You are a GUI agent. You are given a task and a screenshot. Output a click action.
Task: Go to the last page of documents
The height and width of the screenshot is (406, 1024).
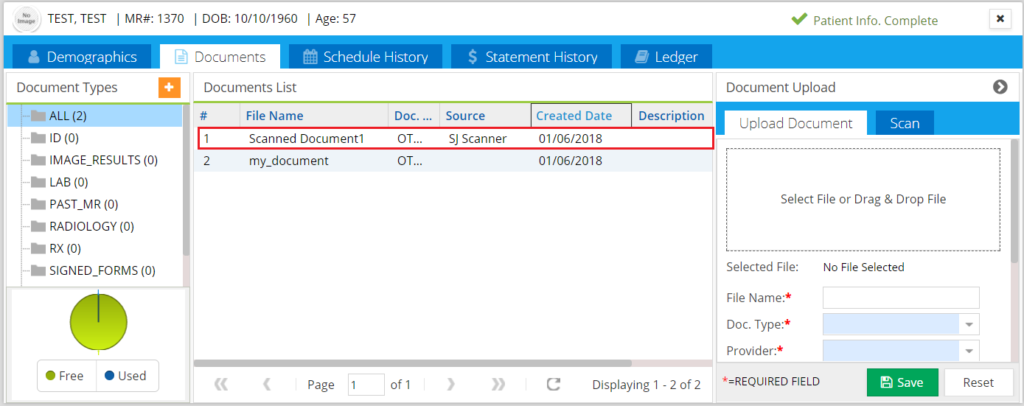point(498,384)
